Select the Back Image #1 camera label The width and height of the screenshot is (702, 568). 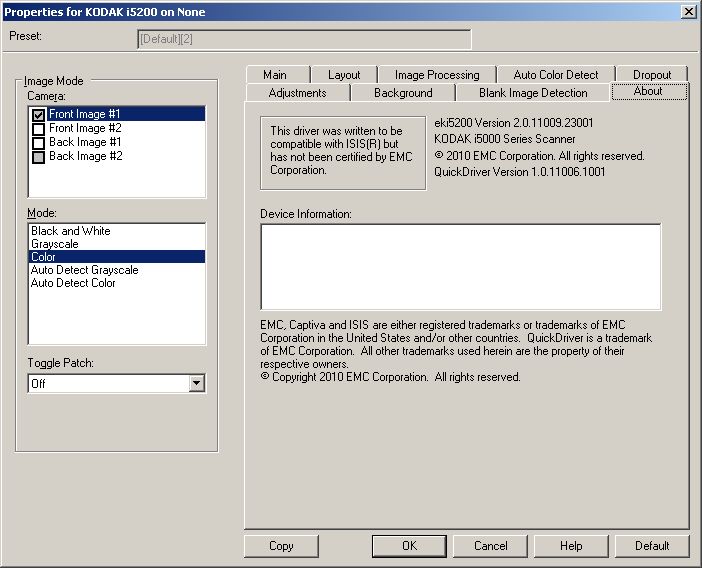(85, 142)
